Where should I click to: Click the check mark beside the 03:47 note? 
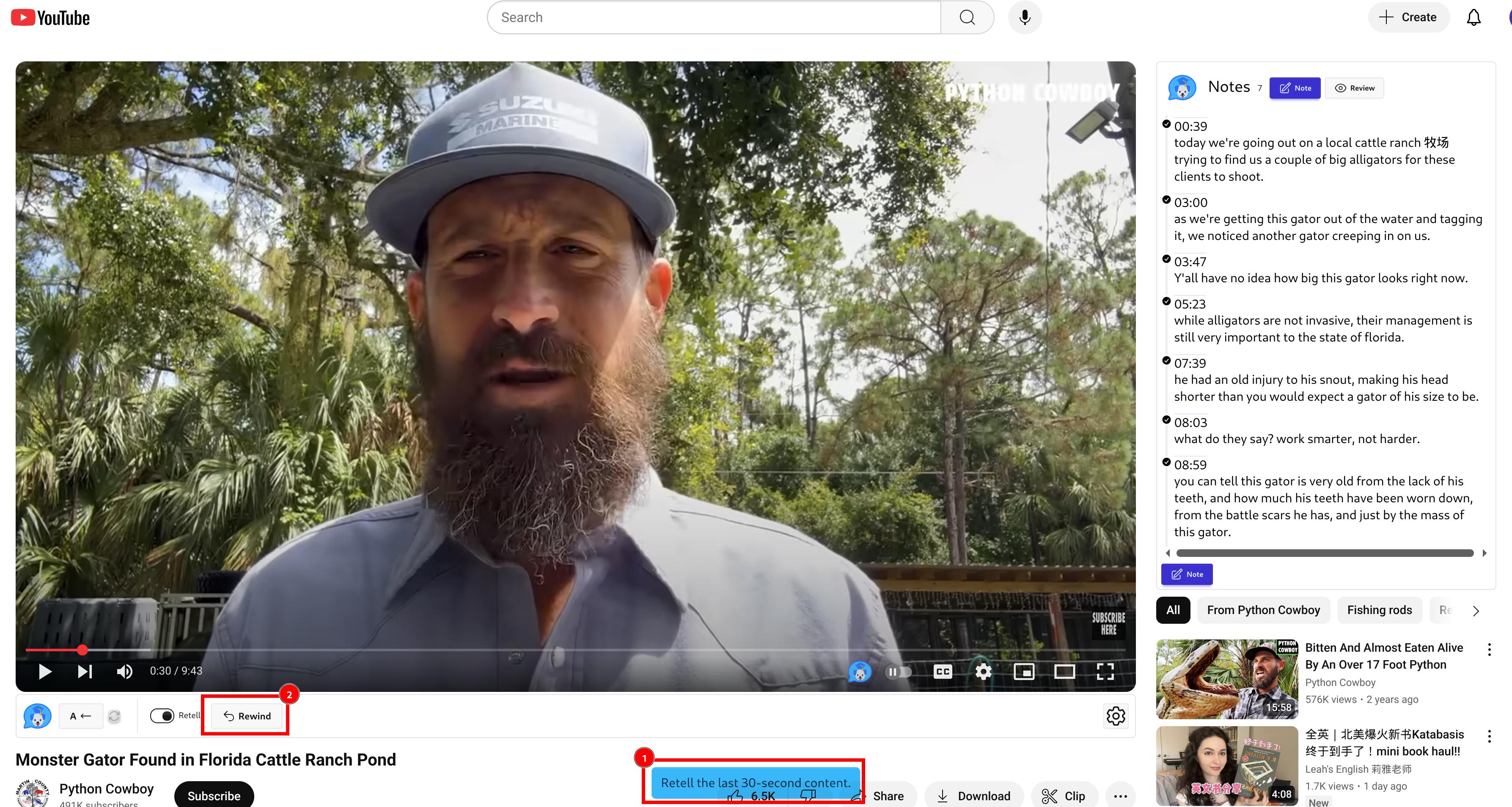(1166, 259)
